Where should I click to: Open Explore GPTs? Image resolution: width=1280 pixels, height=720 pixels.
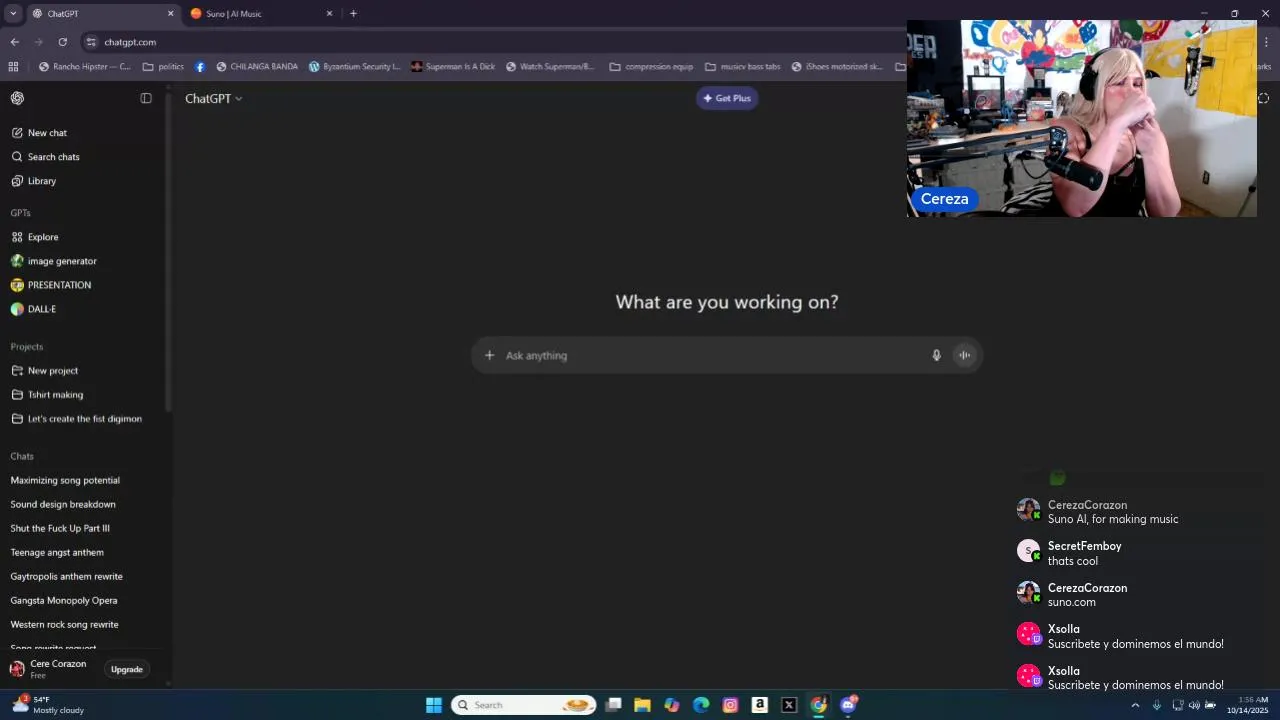tap(34, 237)
